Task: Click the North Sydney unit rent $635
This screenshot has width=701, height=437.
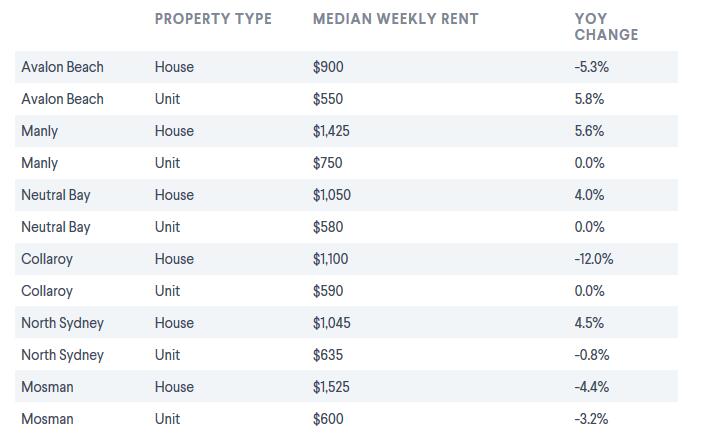Action: click(328, 355)
